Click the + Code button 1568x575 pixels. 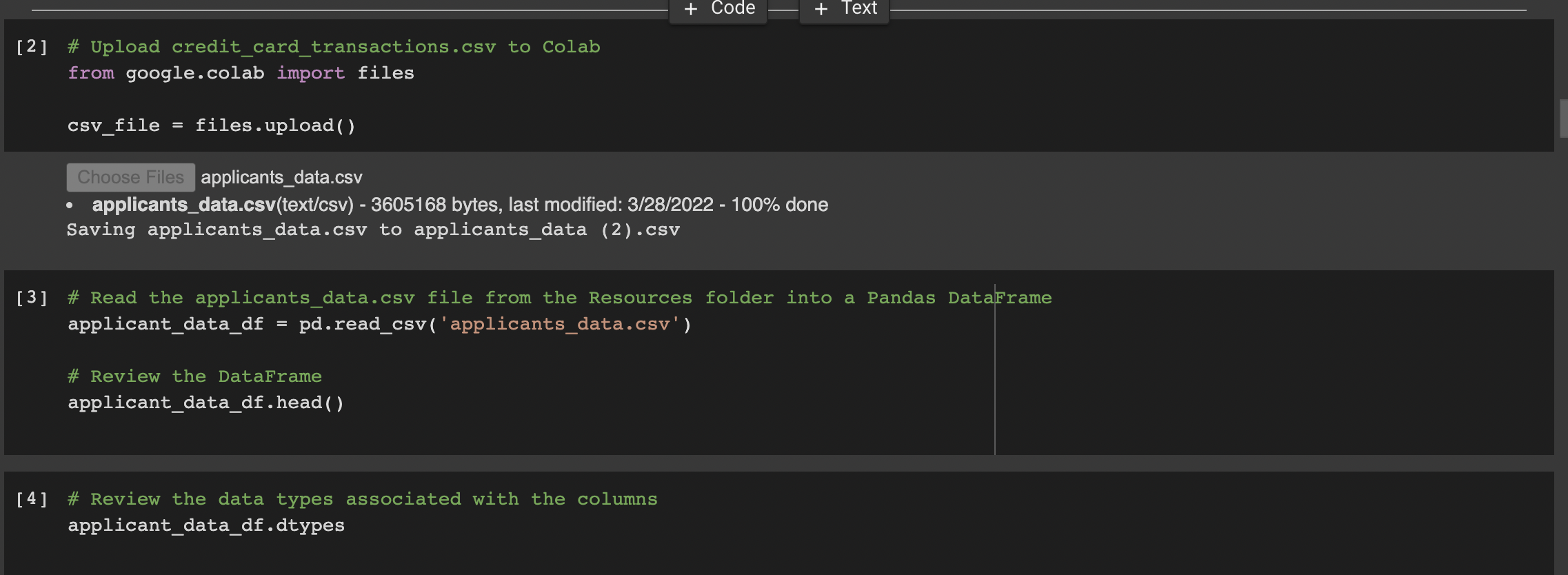click(718, 10)
